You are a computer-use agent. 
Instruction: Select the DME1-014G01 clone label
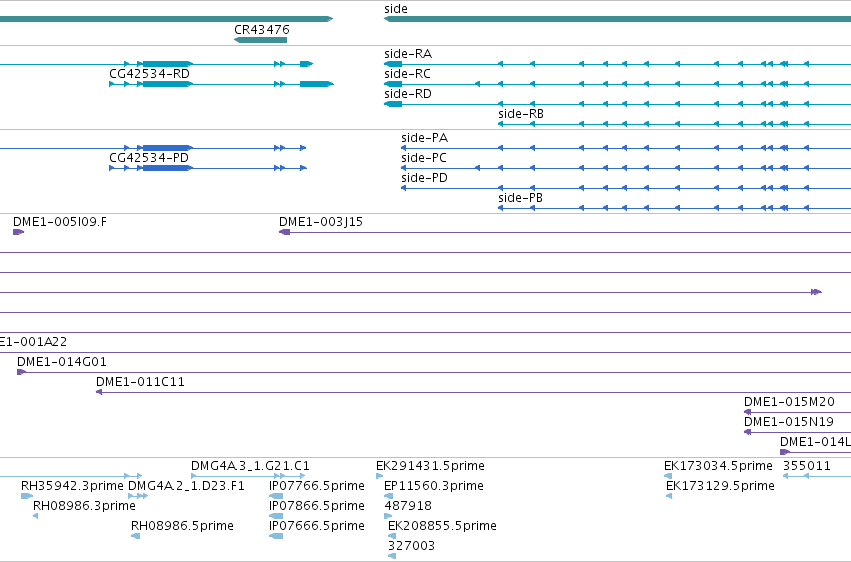[62, 362]
